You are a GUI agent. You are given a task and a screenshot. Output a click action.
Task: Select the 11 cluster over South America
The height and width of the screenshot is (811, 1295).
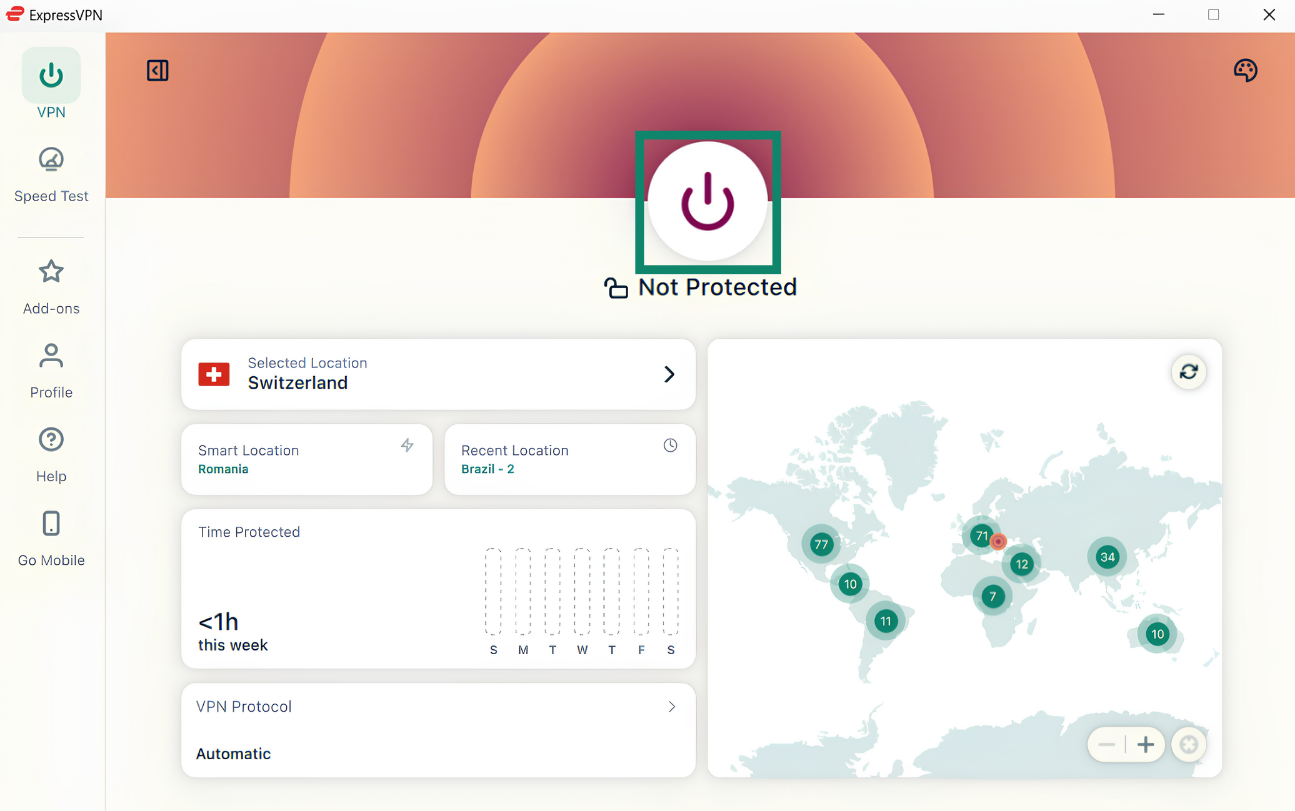pos(885,620)
